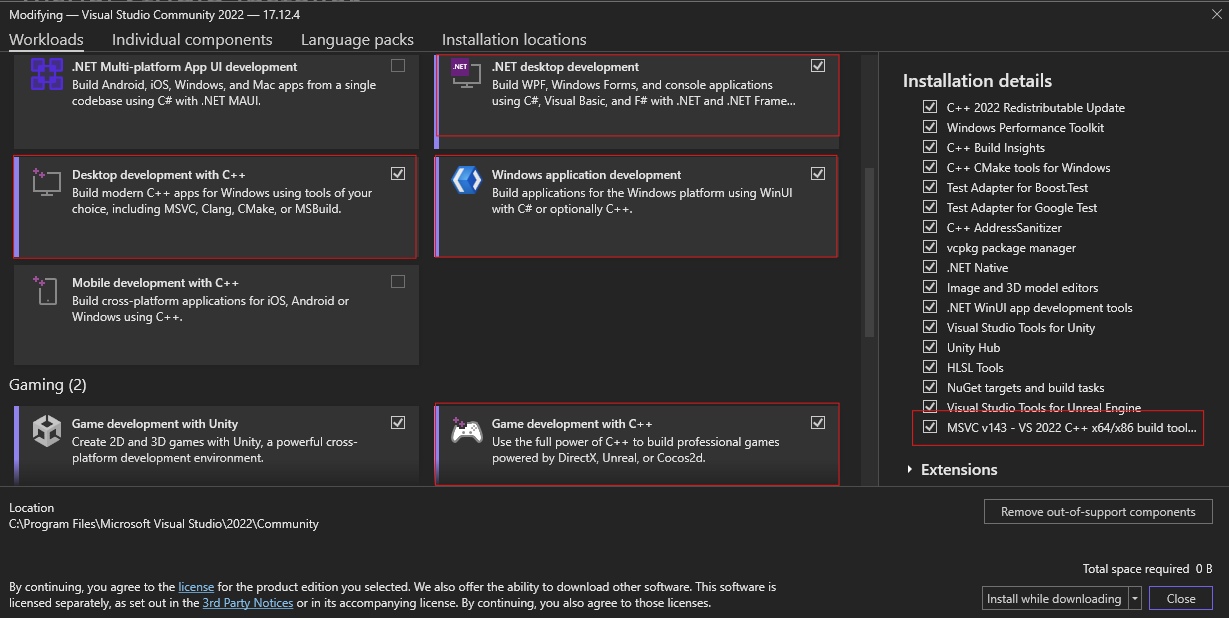Open the license link

(x=196, y=587)
